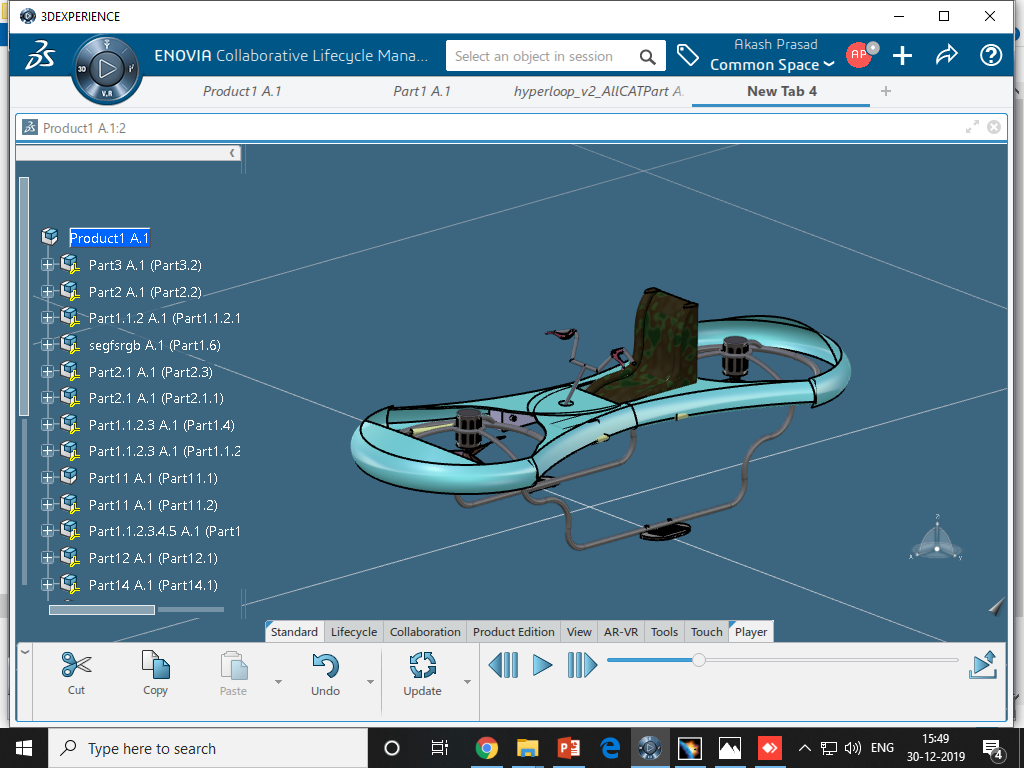
Task: Add a new tab with plus
Action: point(886,91)
